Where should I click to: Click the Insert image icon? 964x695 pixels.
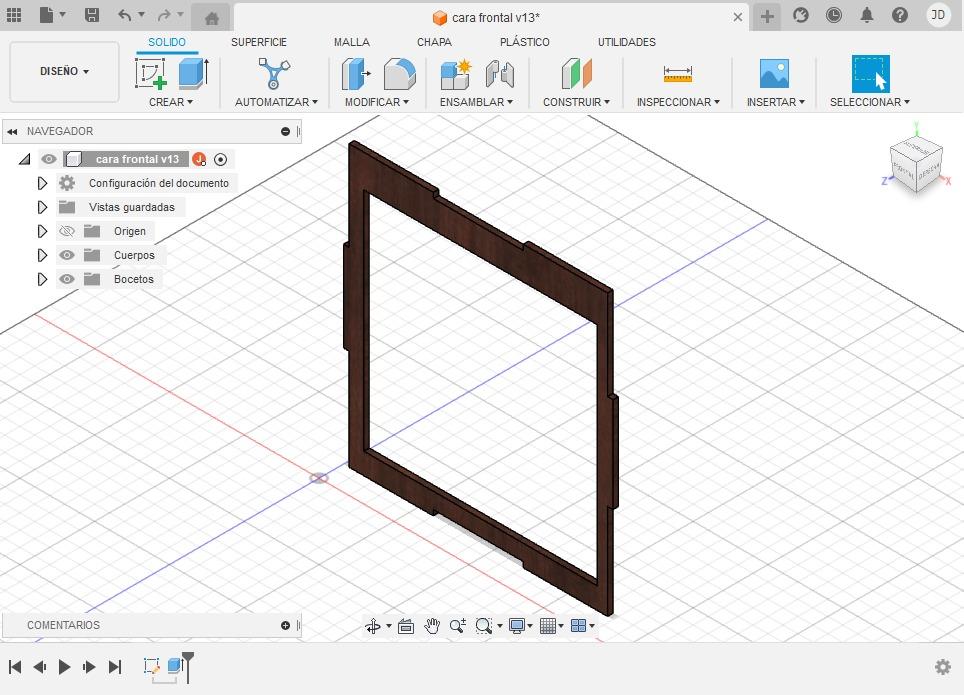774,74
